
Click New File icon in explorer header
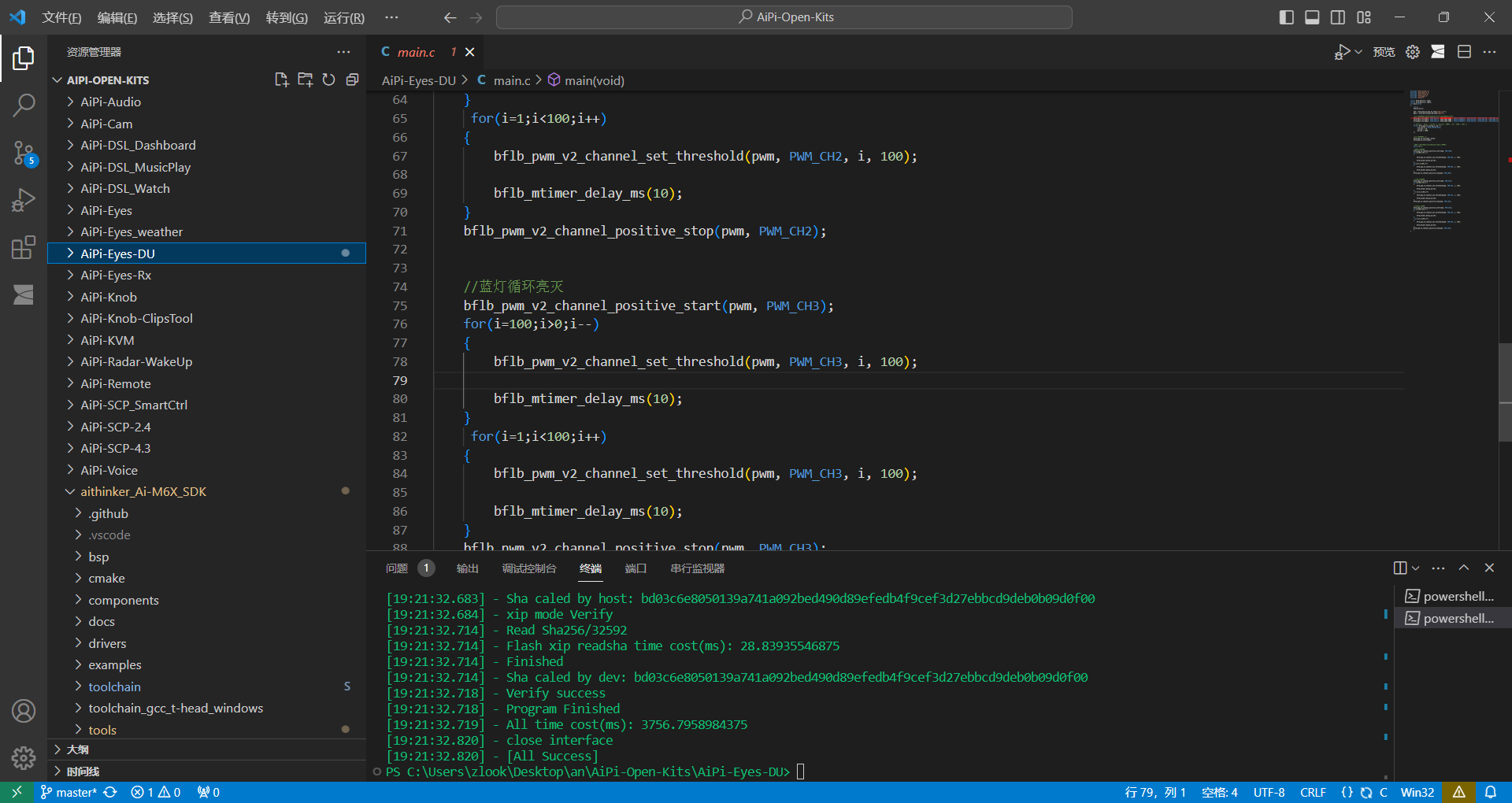tap(282, 80)
